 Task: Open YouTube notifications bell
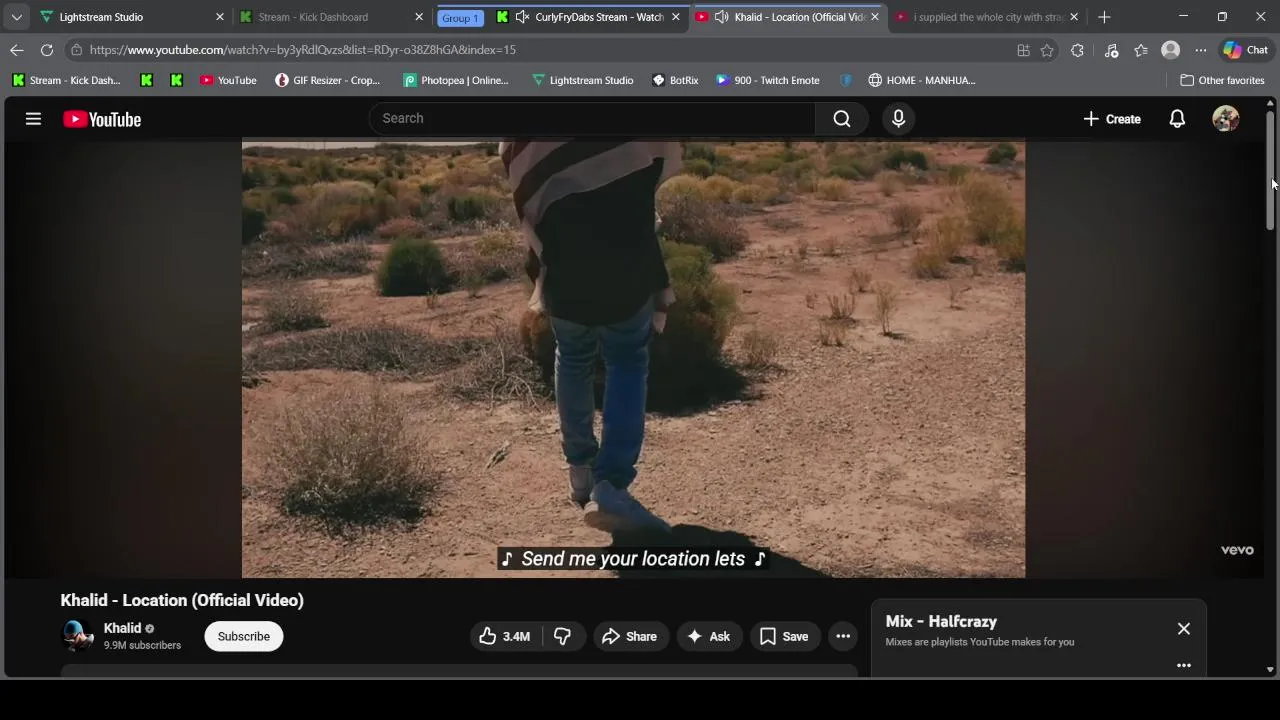point(1177,119)
